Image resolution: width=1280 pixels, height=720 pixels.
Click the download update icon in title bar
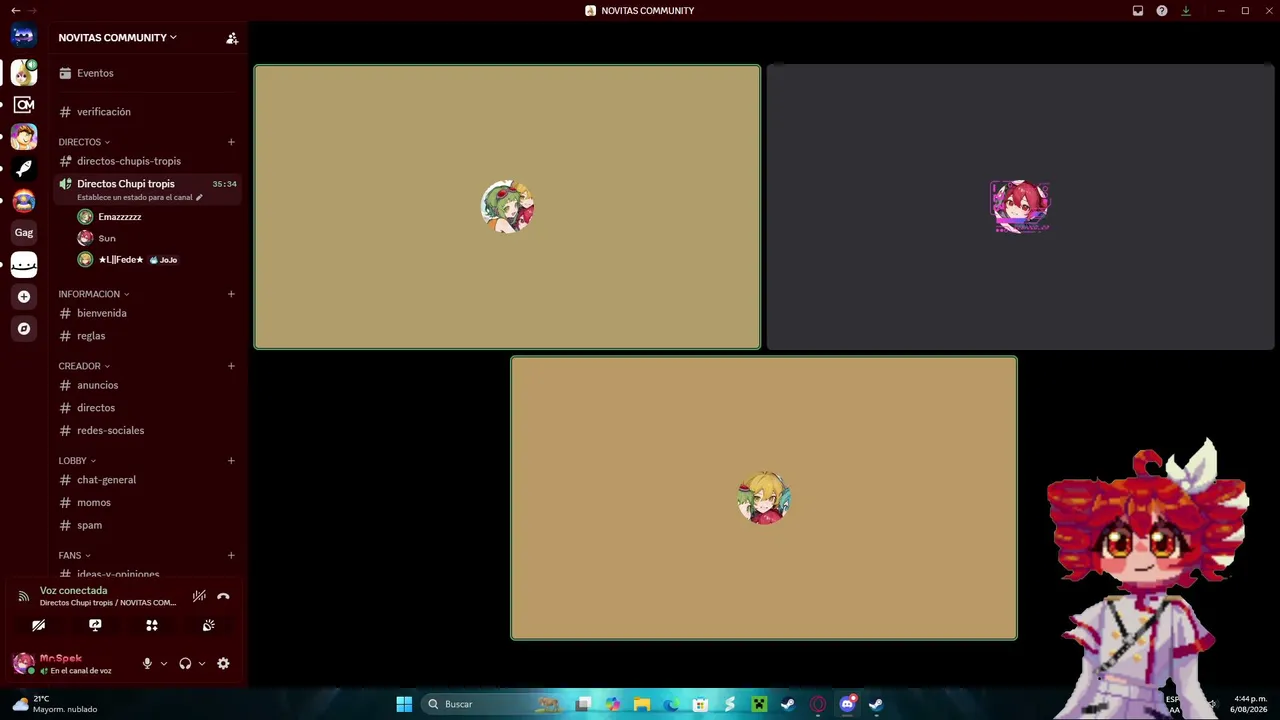pyautogui.click(x=1186, y=11)
